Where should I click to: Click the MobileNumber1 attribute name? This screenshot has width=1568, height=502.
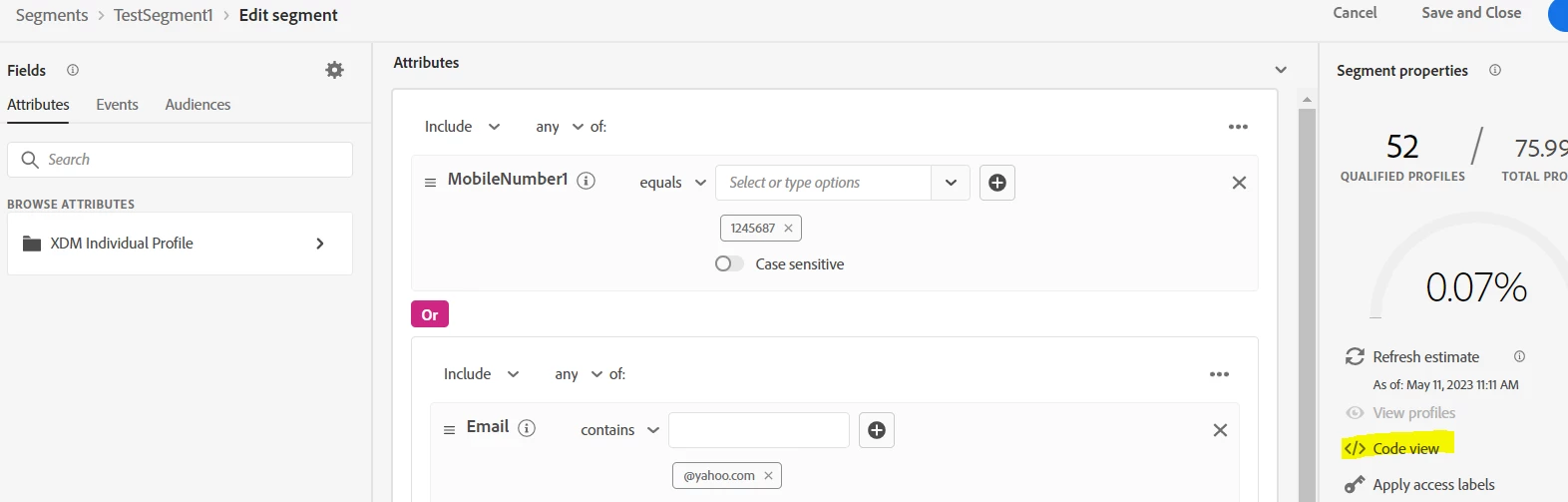(x=508, y=180)
